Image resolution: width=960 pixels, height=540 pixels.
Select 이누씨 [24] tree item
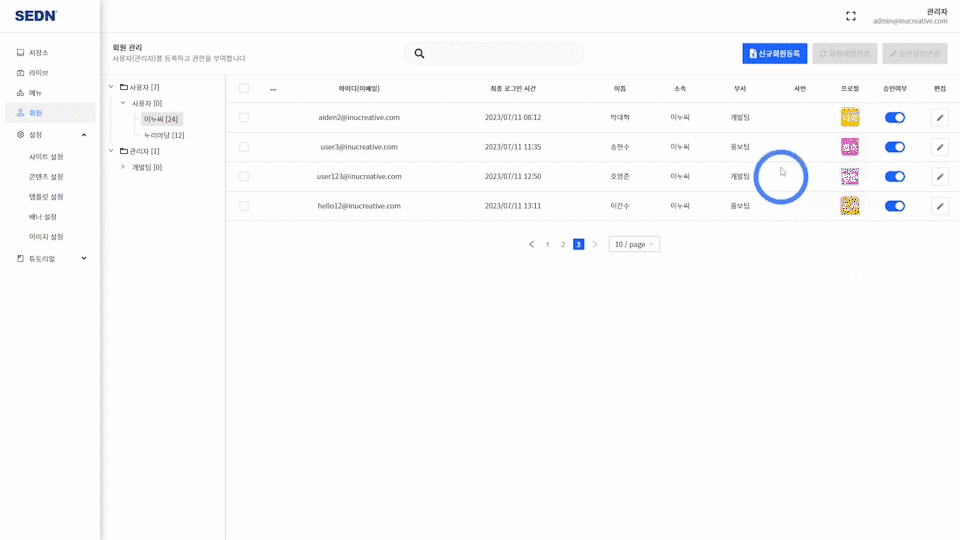click(161, 119)
